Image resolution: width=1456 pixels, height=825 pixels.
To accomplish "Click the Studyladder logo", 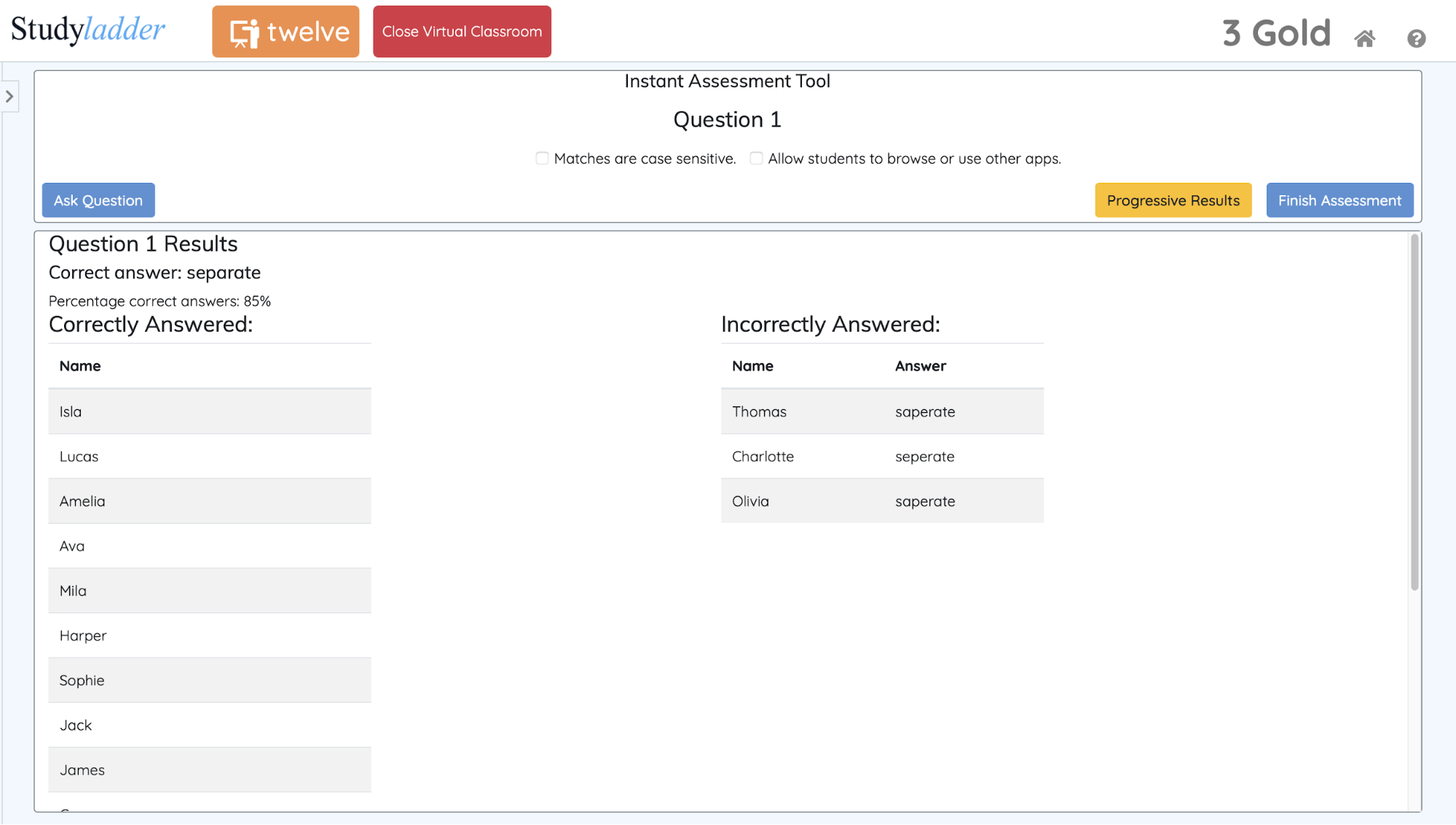I will (88, 30).
